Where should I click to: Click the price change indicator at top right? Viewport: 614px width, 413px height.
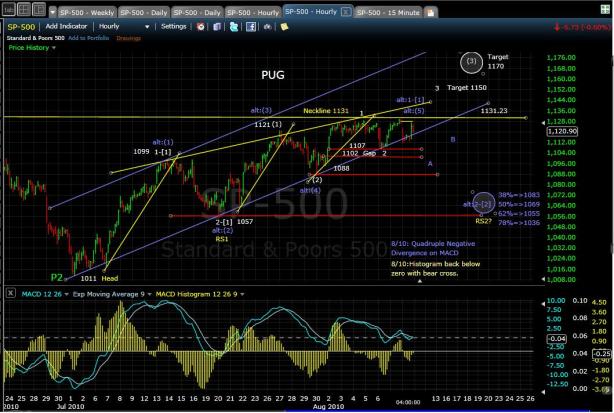click(x=581, y=27)
